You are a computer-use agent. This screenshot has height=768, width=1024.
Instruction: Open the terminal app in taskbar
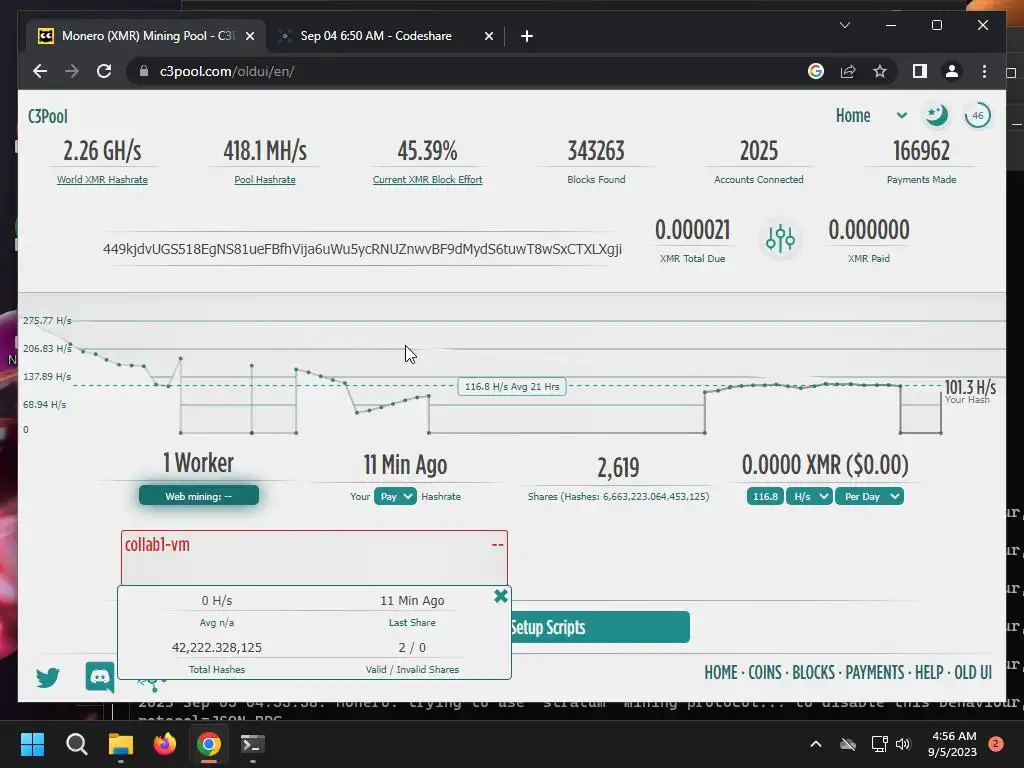253,744
